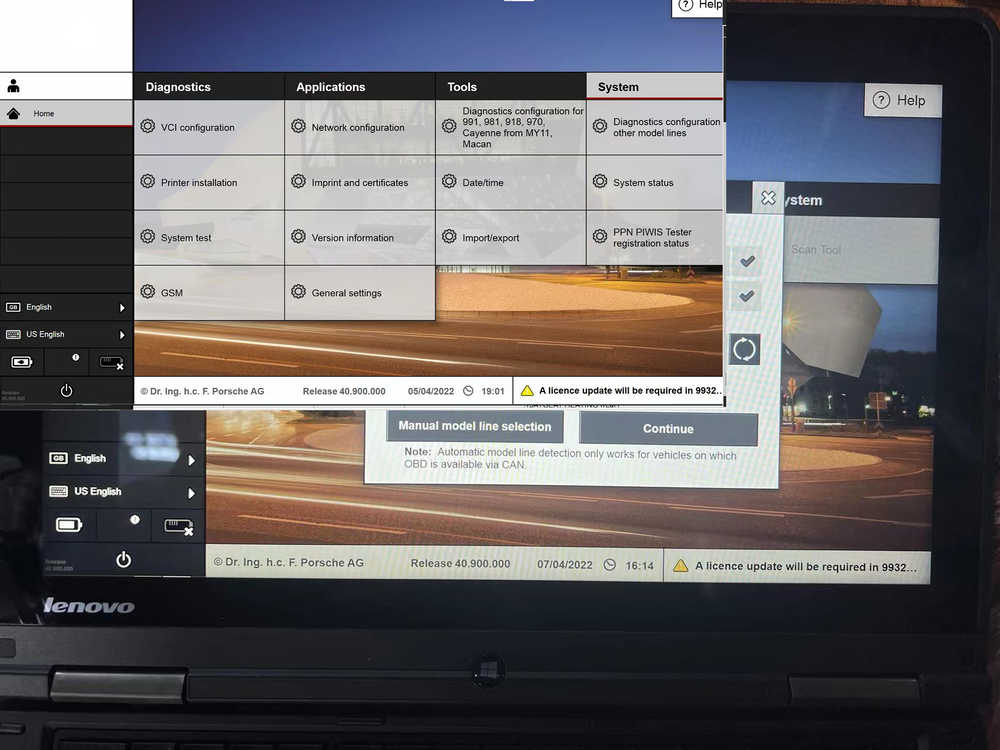Open System status tile
The width and height of the screenshot is (1000, 750).
[x=655, y=182]
